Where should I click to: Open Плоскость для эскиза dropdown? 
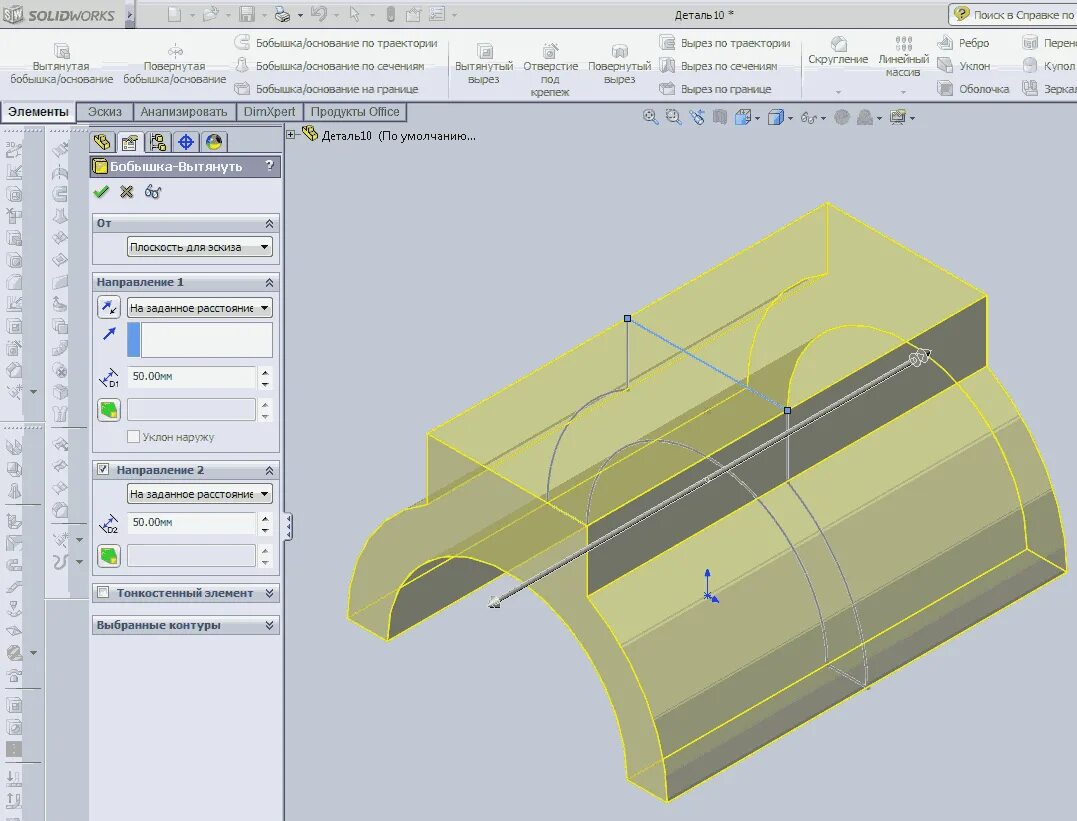point(199,247)
